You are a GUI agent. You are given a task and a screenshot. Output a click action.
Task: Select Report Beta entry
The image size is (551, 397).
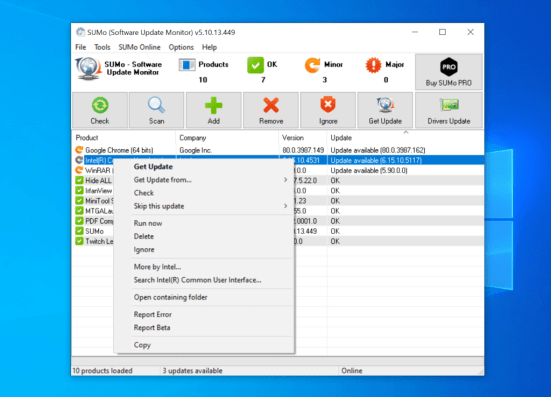tap(205, 327)
